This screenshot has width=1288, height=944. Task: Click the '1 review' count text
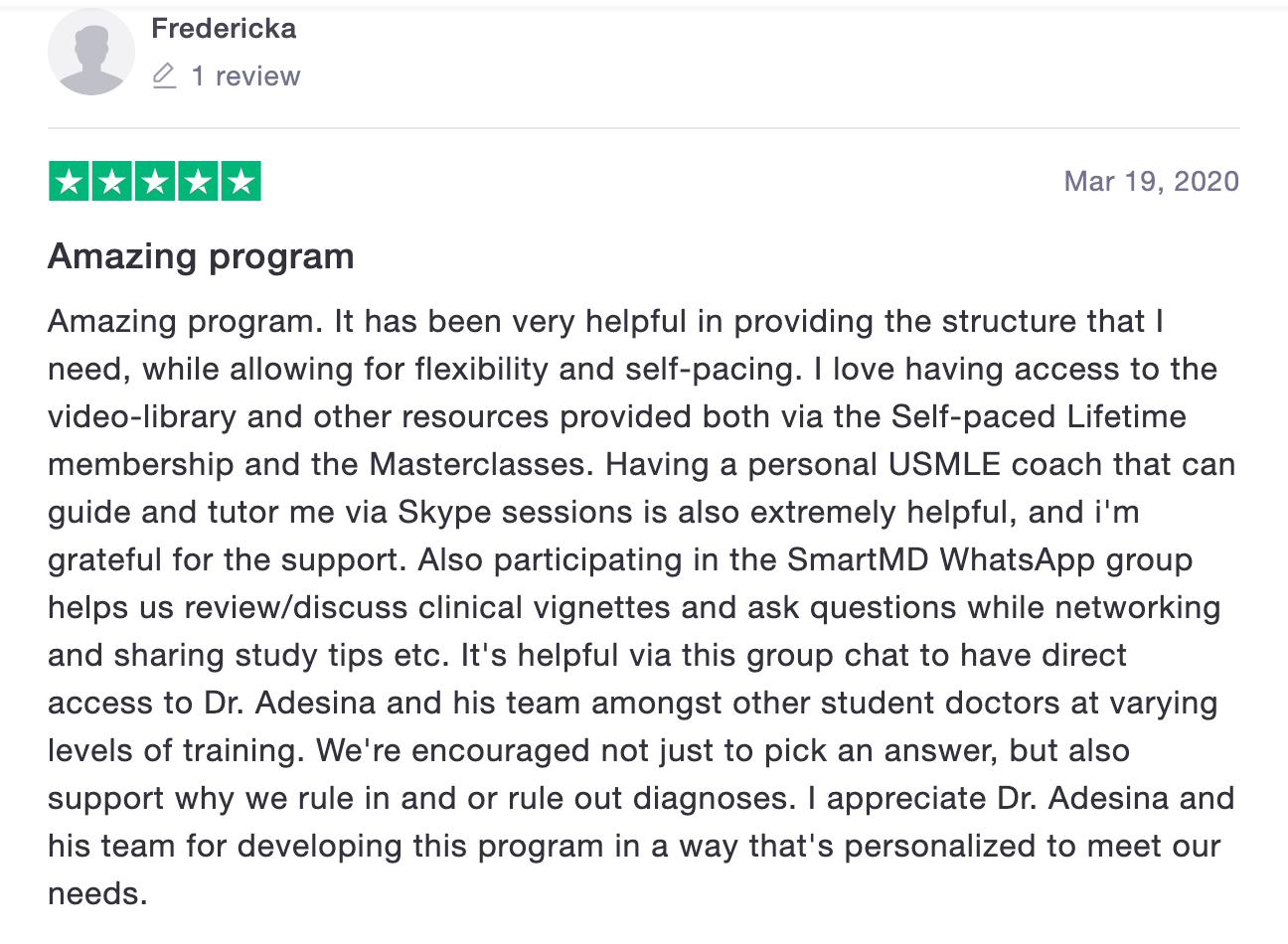tap(245, 77)
